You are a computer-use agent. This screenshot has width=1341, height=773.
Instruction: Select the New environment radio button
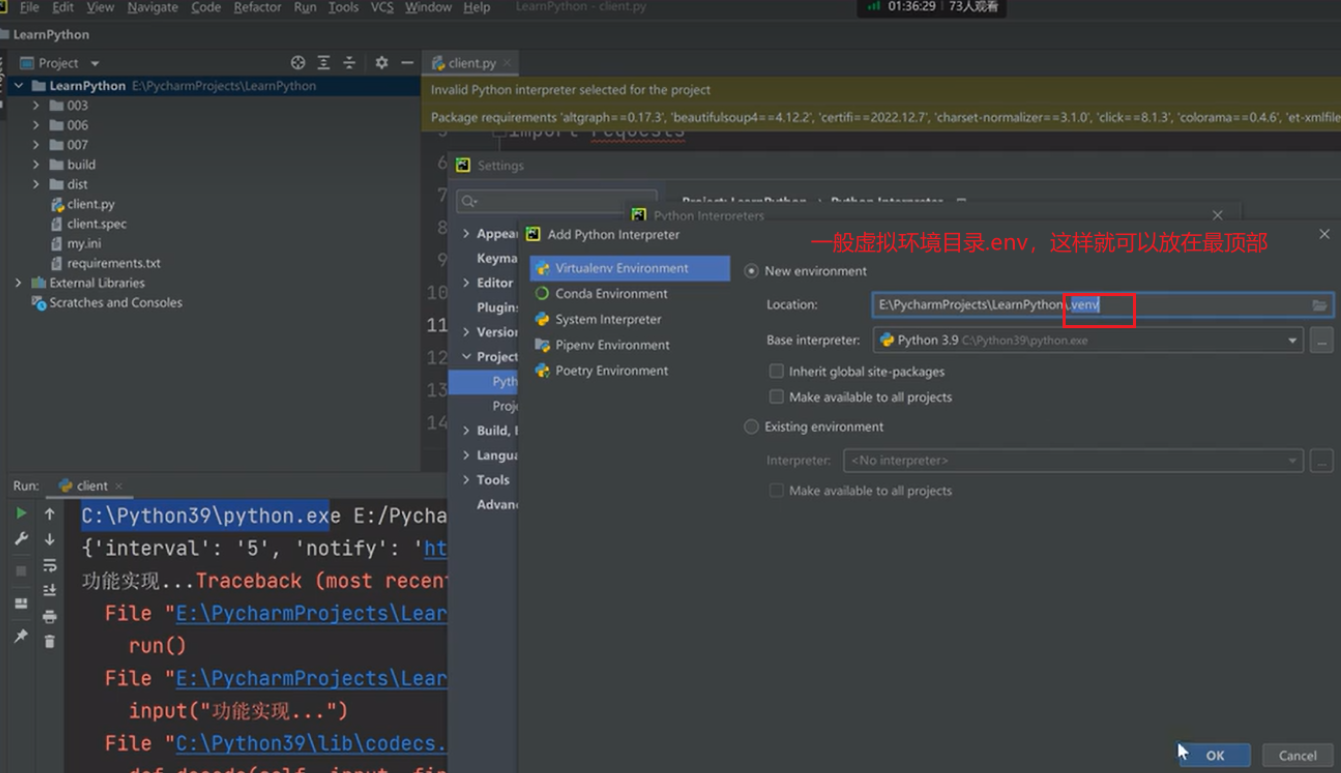coord(751,271)
